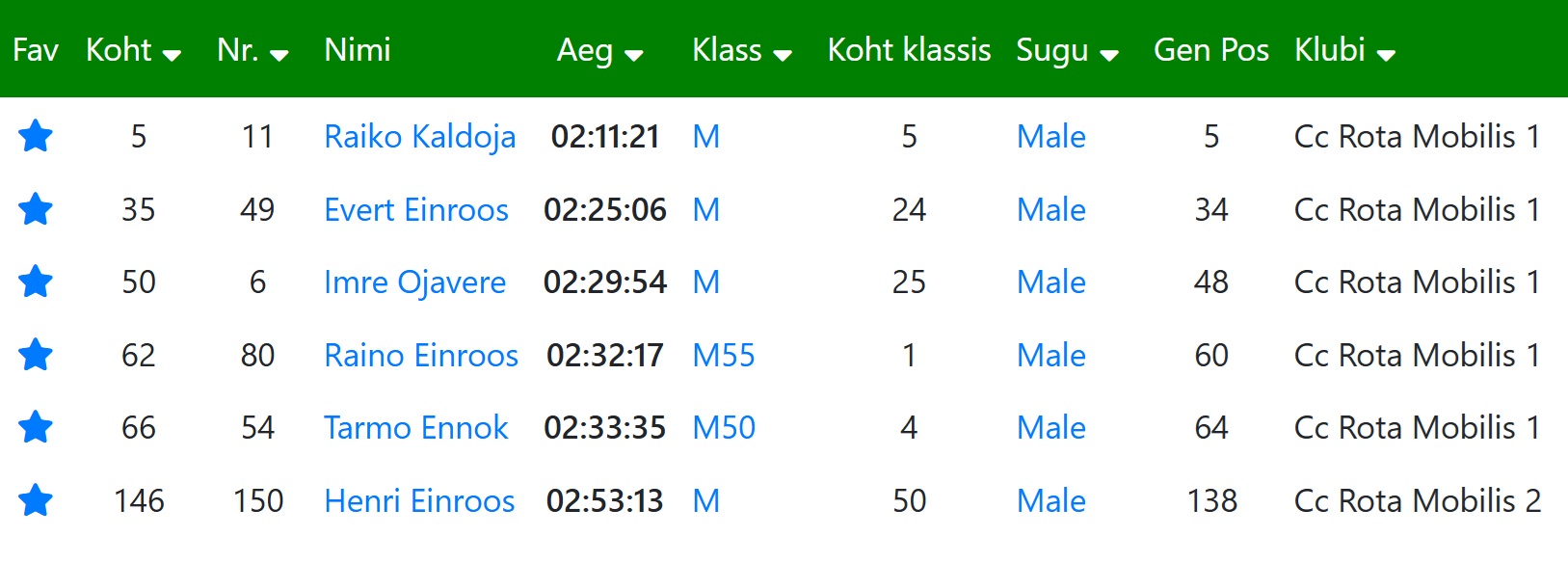This screenshot has height=563, width=1568.
Task: Click star icon beside Henri Einroos
Action: point(36,500)
